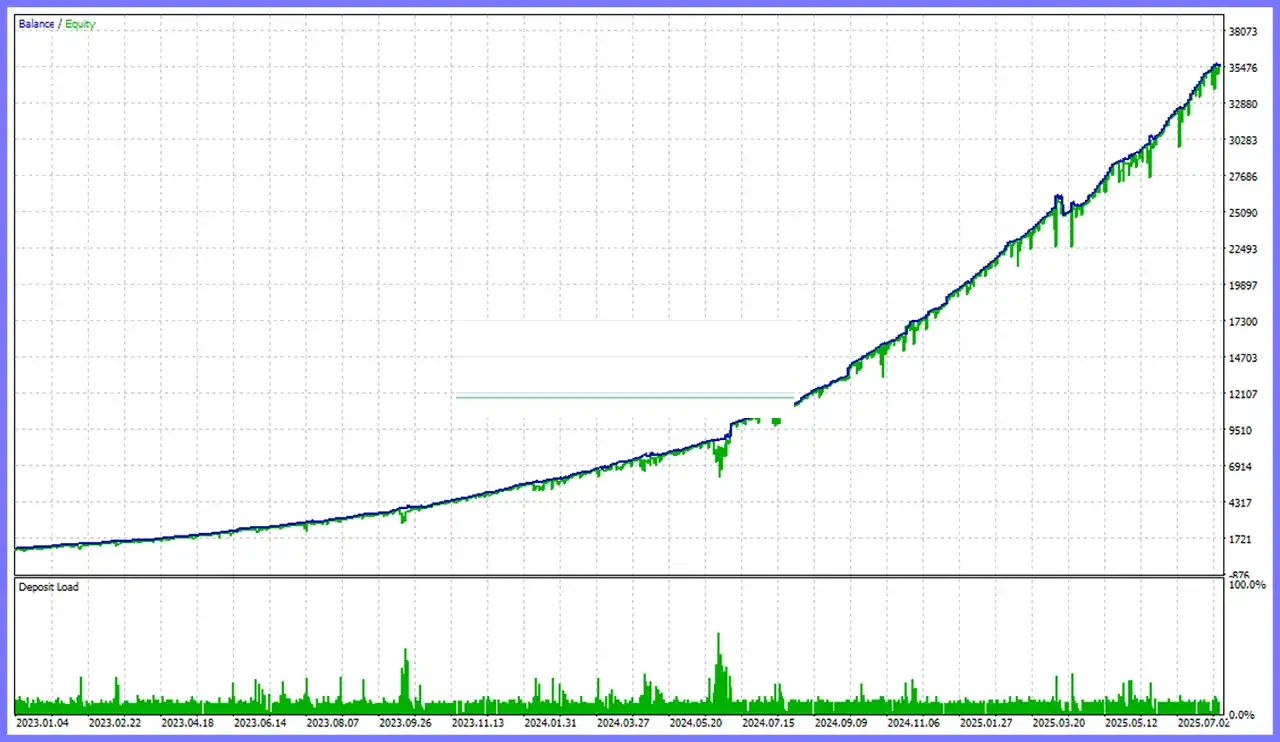Screen dimensions: 1280x742
Task: Select the 2023.09.26 date label
Action: coord(406,722)
